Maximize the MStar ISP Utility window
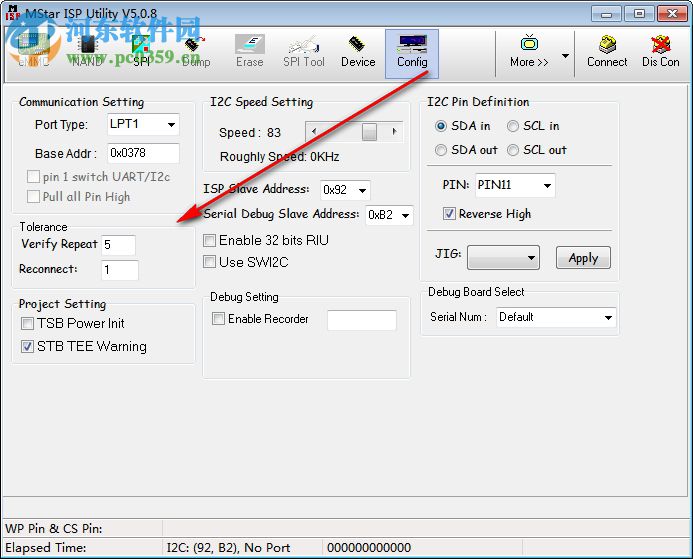693x559 pixels. point(639,14)
